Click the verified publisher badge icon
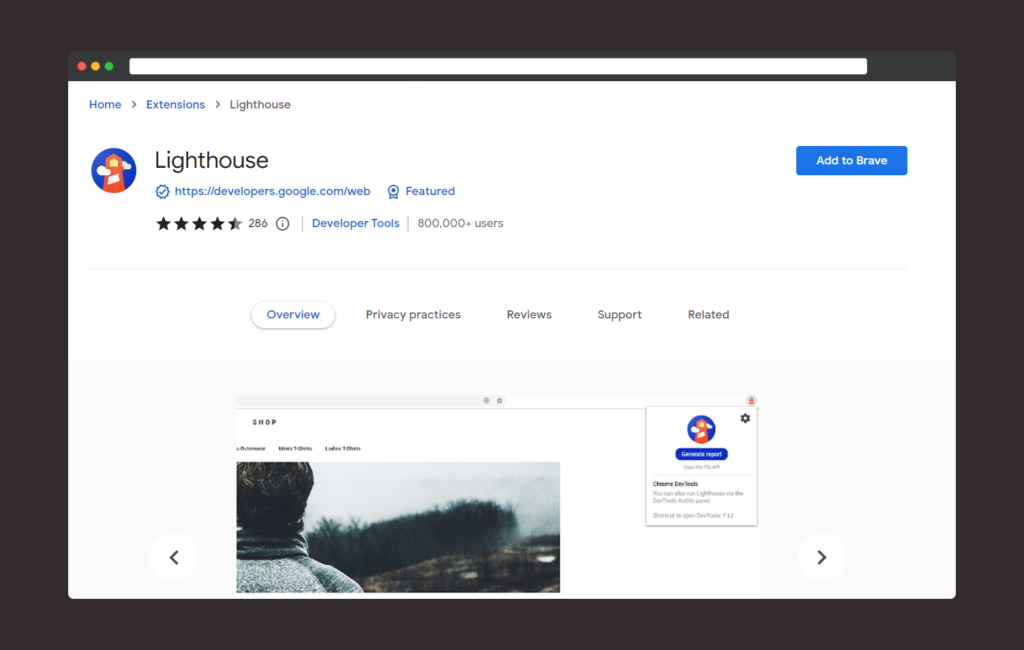Screen dimensions: 1024x650 tap(162, 191)
